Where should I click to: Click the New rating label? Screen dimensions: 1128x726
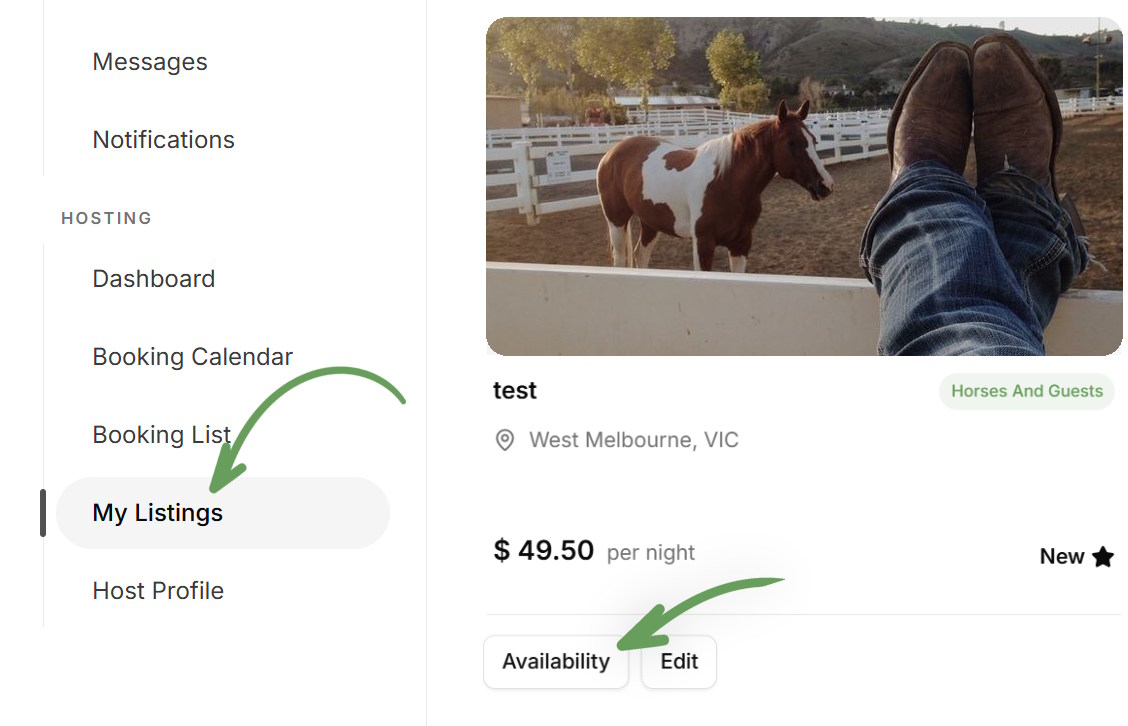point(1062,556)
